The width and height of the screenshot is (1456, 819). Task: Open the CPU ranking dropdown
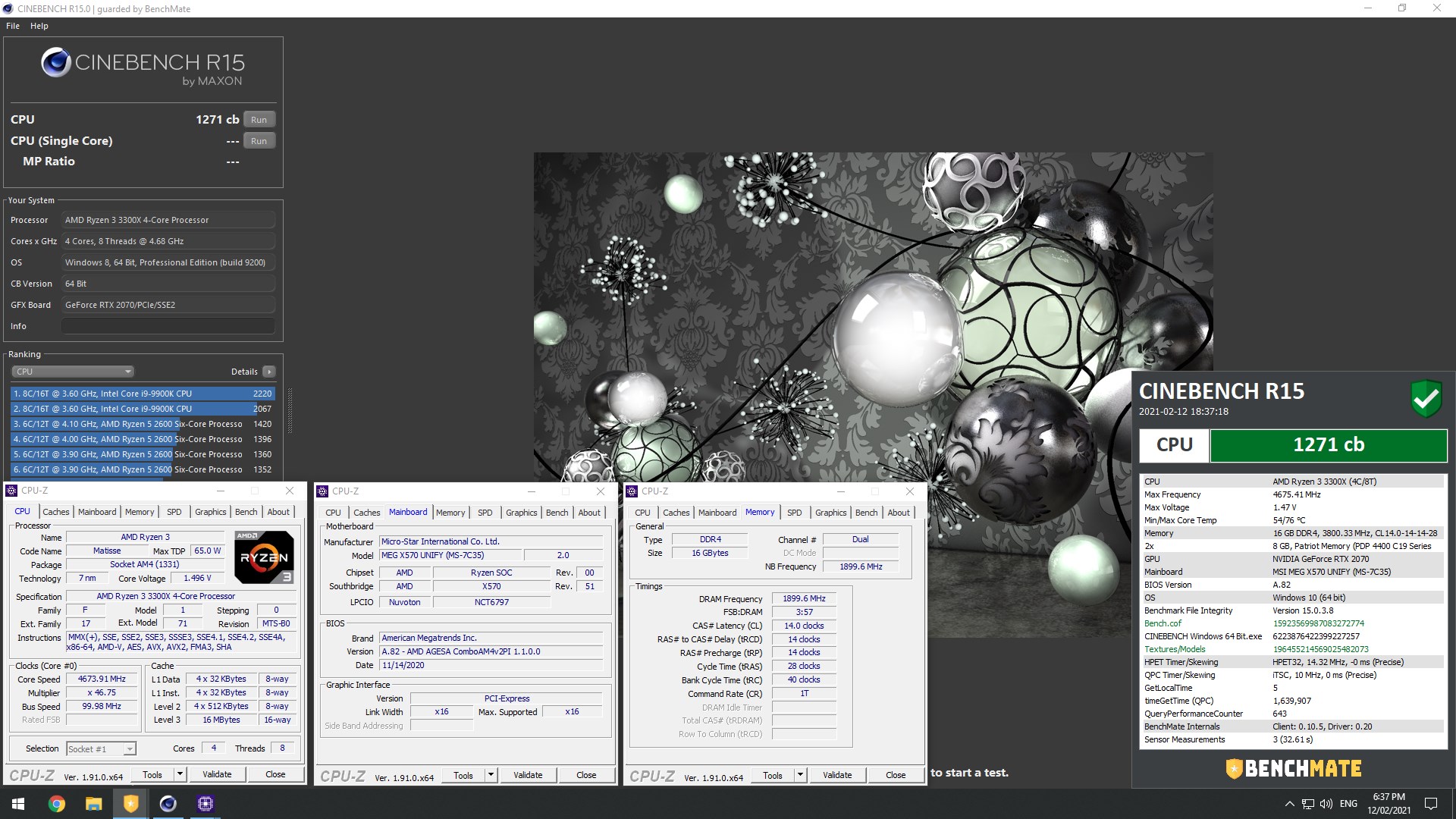click(73, 372)
